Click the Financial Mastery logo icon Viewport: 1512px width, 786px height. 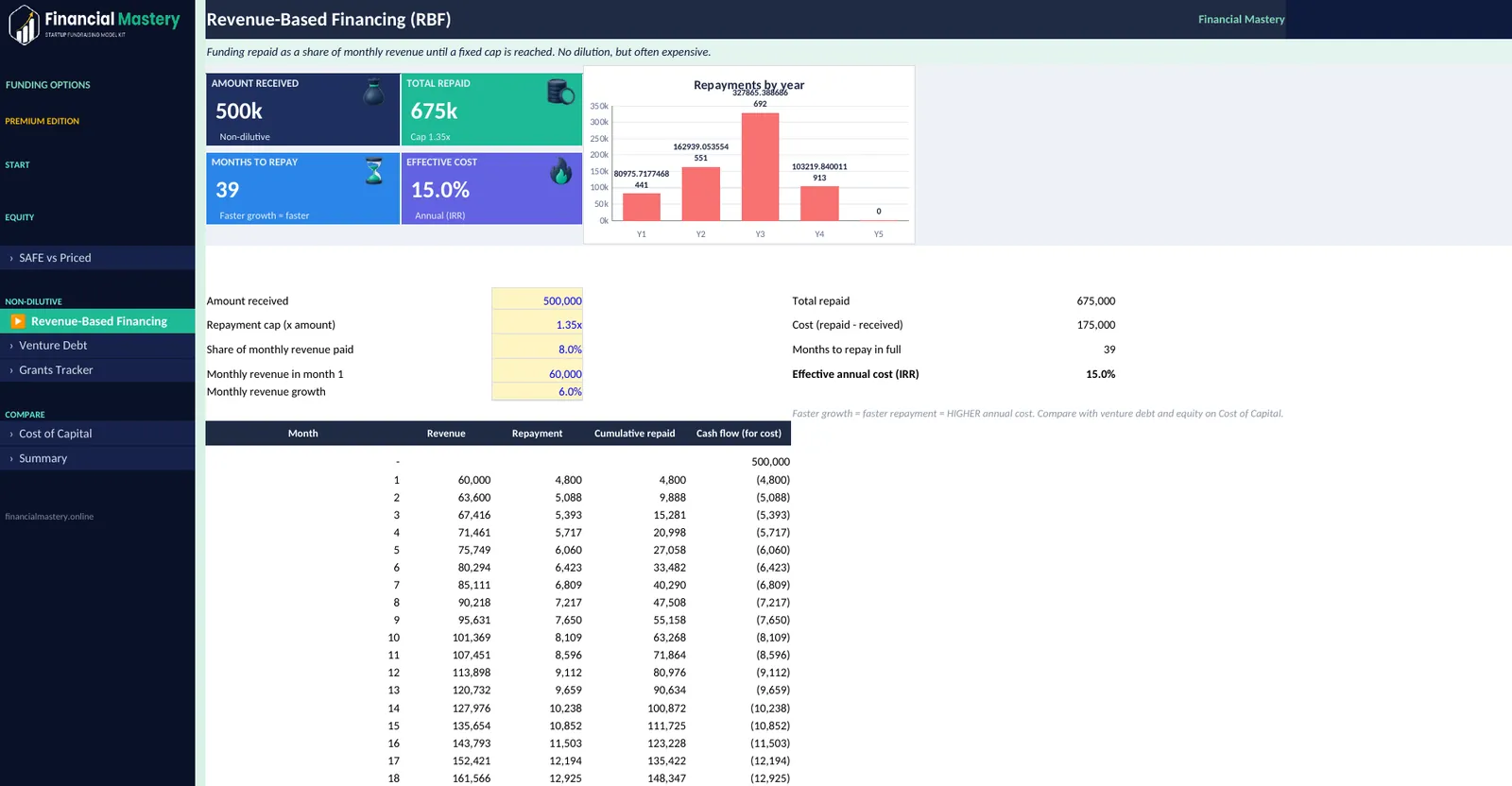coord(24,25)
